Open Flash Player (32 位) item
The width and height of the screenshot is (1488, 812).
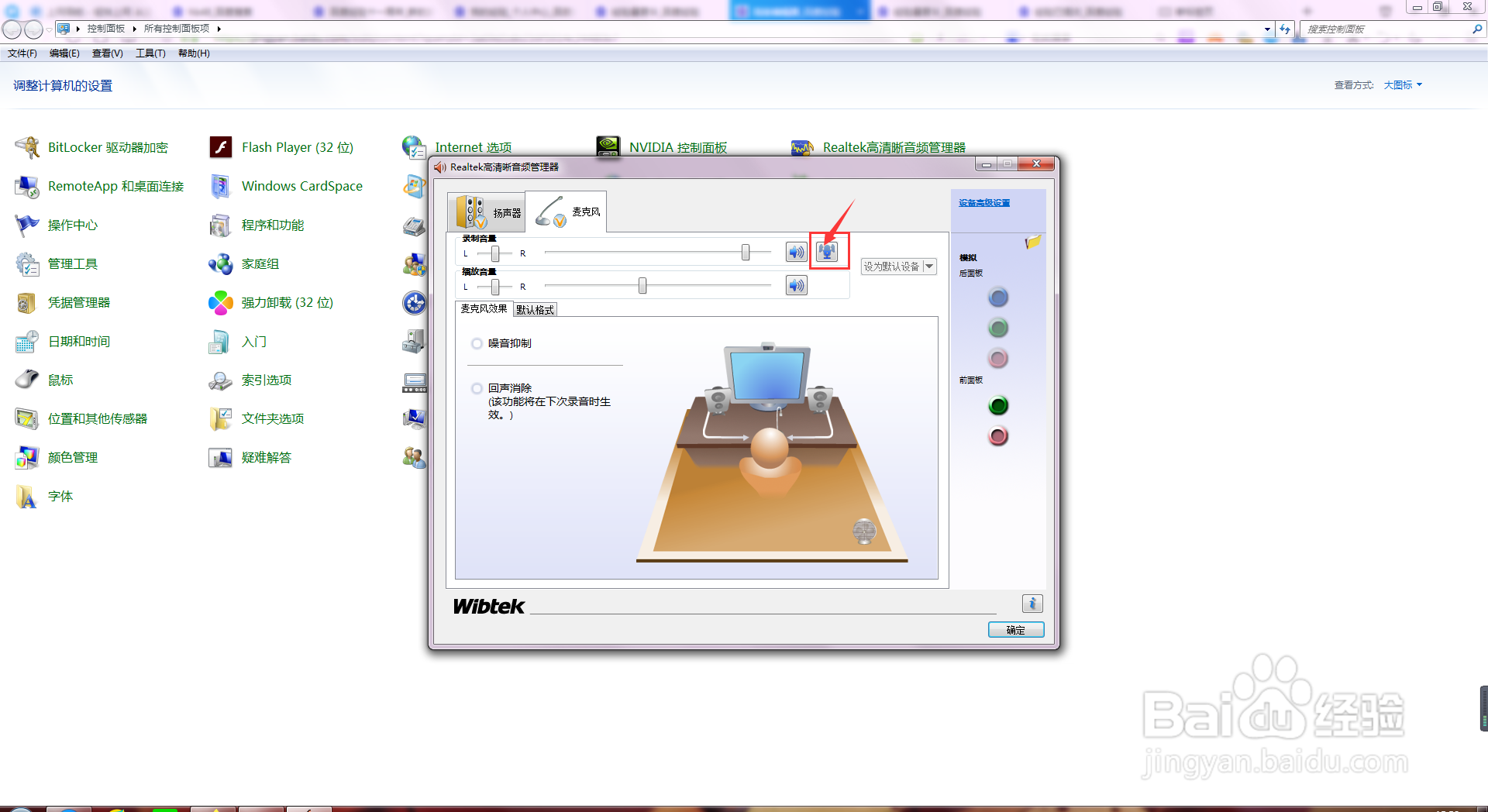click(281, 147)
